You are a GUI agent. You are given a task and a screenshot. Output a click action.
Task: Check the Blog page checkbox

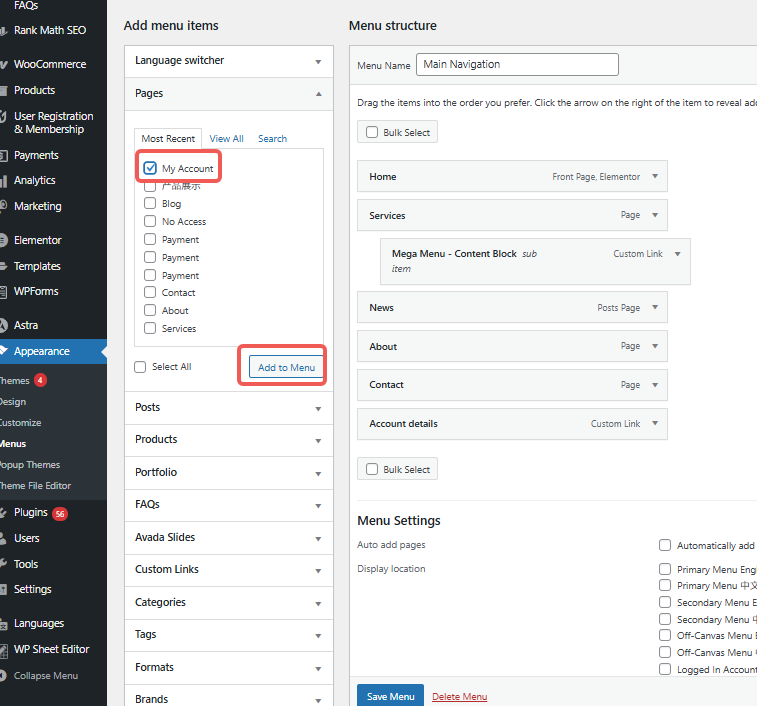(x=150, y=203)
